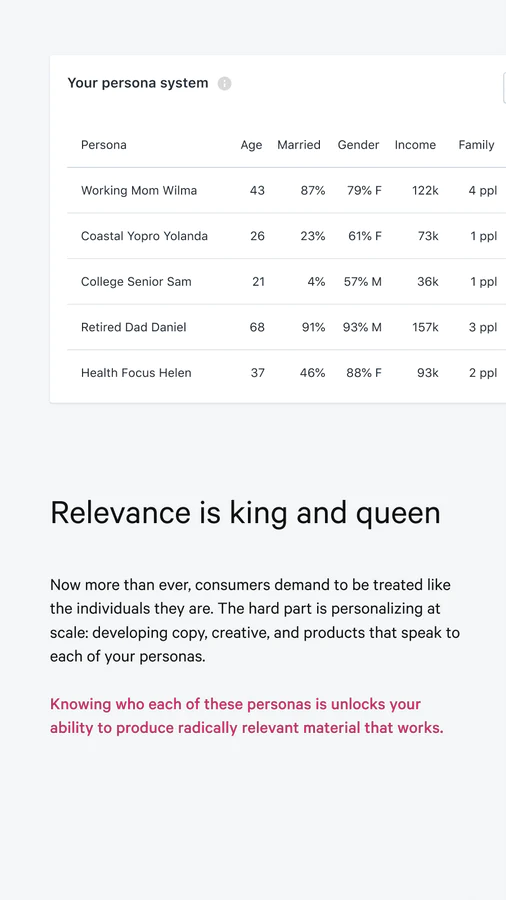Open the Working Mom Wilma persona row

pyautogui.click(x=286, y=191)
